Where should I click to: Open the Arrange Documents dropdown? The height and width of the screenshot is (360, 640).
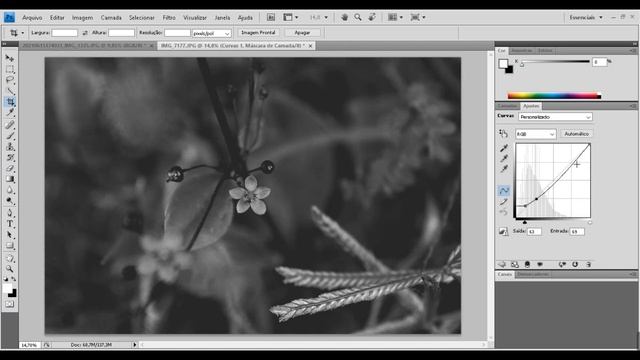(395, 18)
